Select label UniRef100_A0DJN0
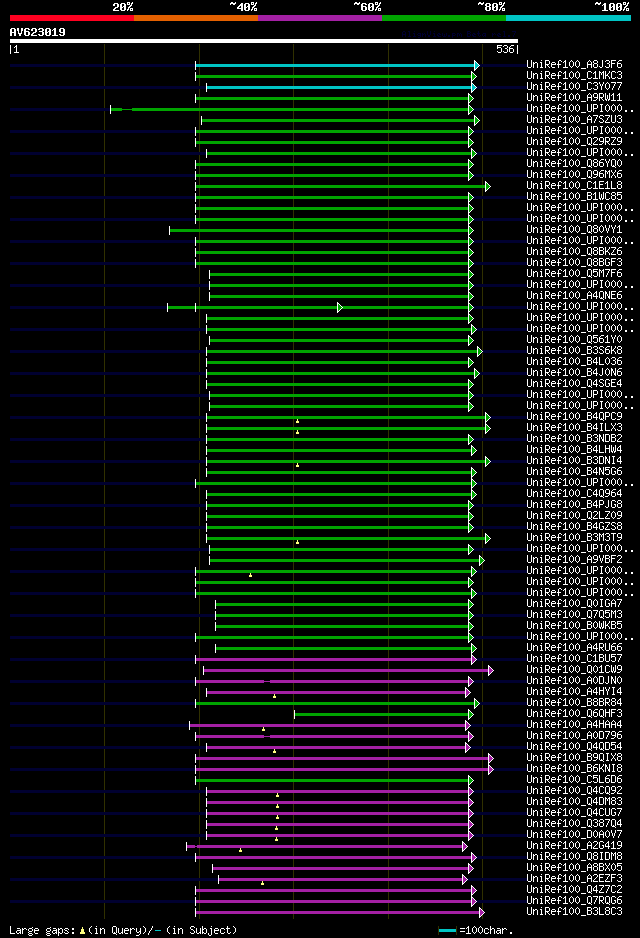 (574, 680)
